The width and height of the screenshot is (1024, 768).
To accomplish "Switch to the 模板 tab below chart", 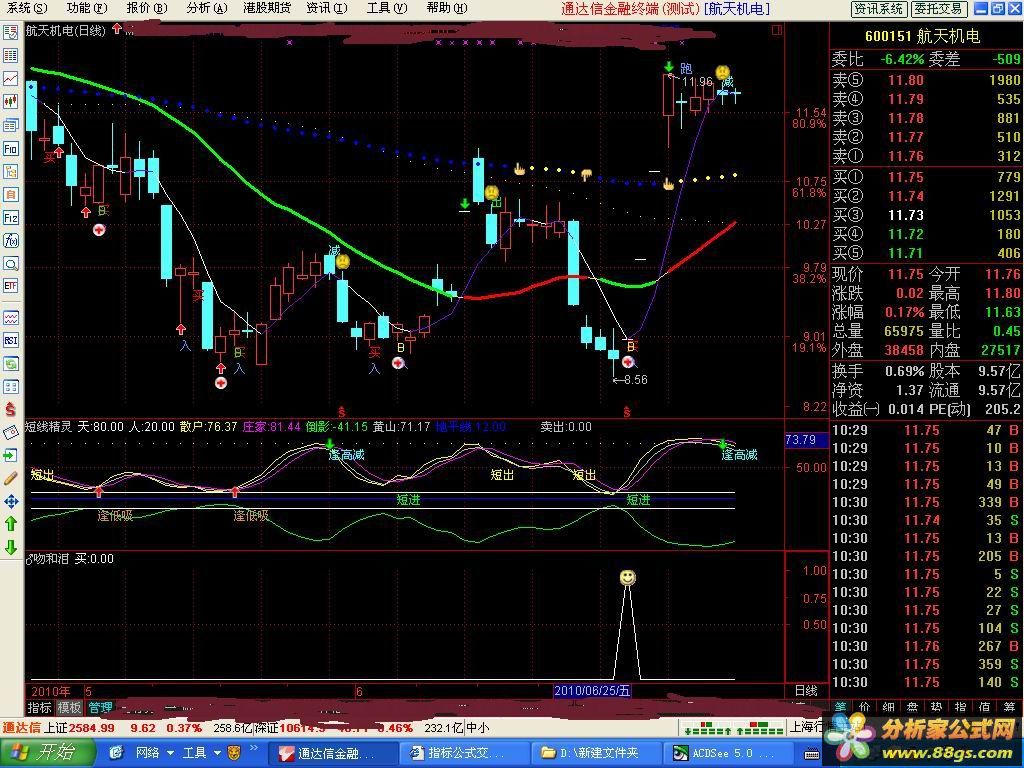I will [x=69, y=707].
